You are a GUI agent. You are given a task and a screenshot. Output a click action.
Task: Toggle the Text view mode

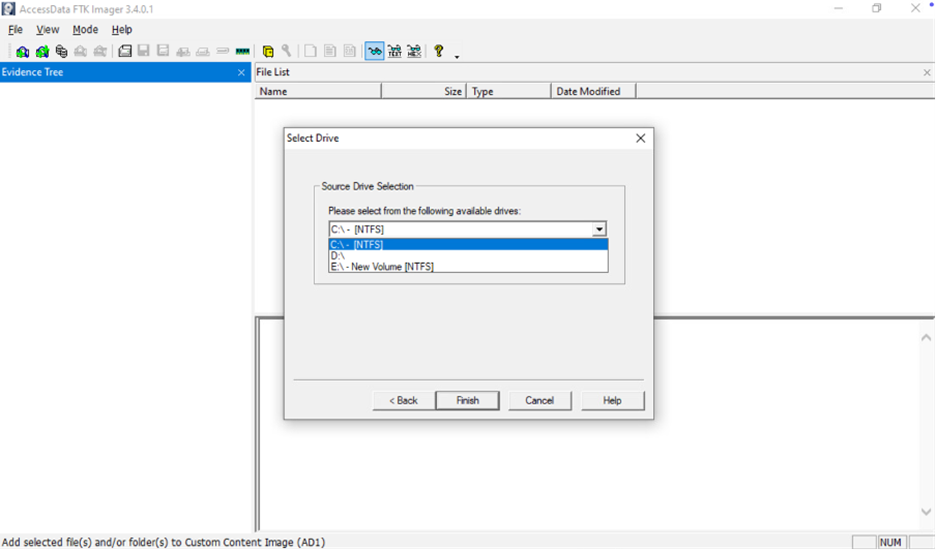coord(394,51)
